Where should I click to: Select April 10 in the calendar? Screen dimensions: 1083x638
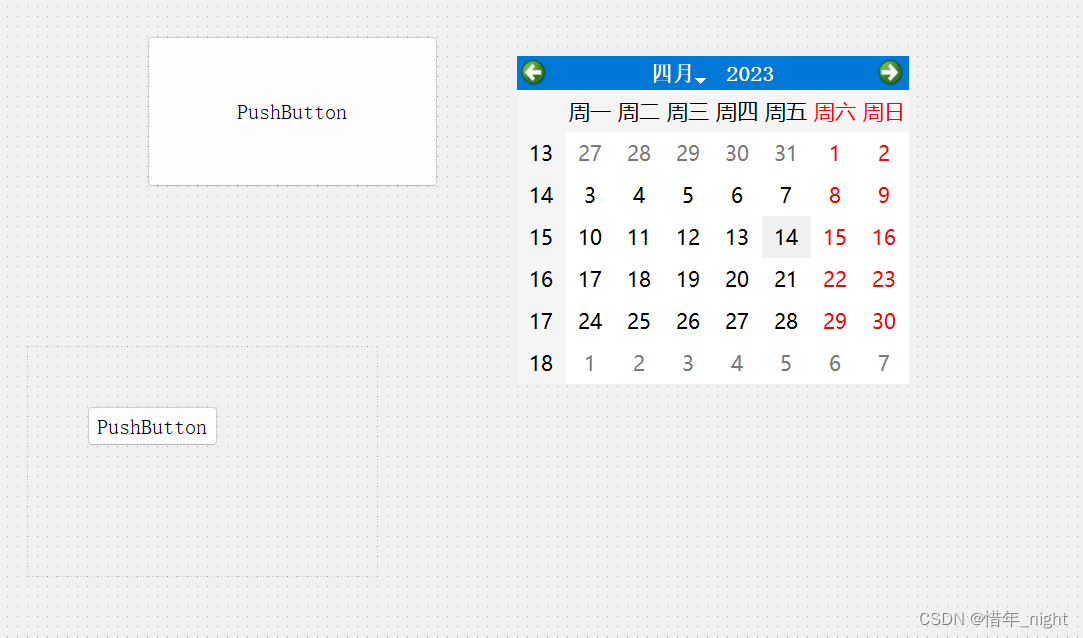pyautogui.click(x=590, y=237)
